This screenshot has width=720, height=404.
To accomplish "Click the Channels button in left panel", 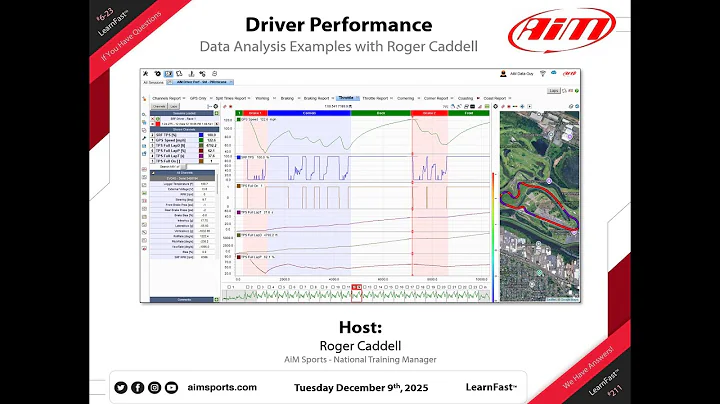I will [x=159, y=106].
